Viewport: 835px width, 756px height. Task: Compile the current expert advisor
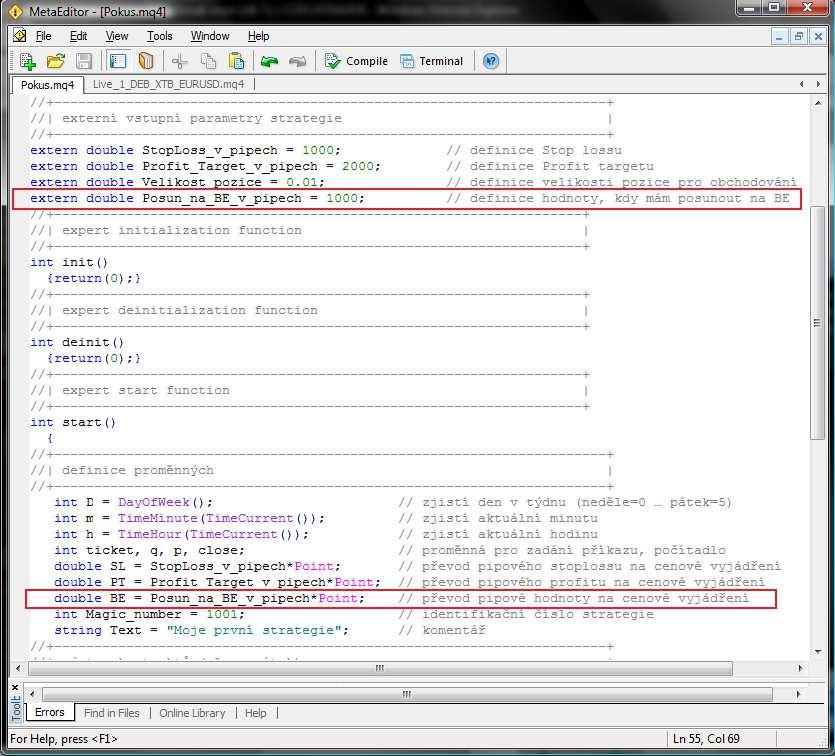pyautogui.click(x=356, y=61)
